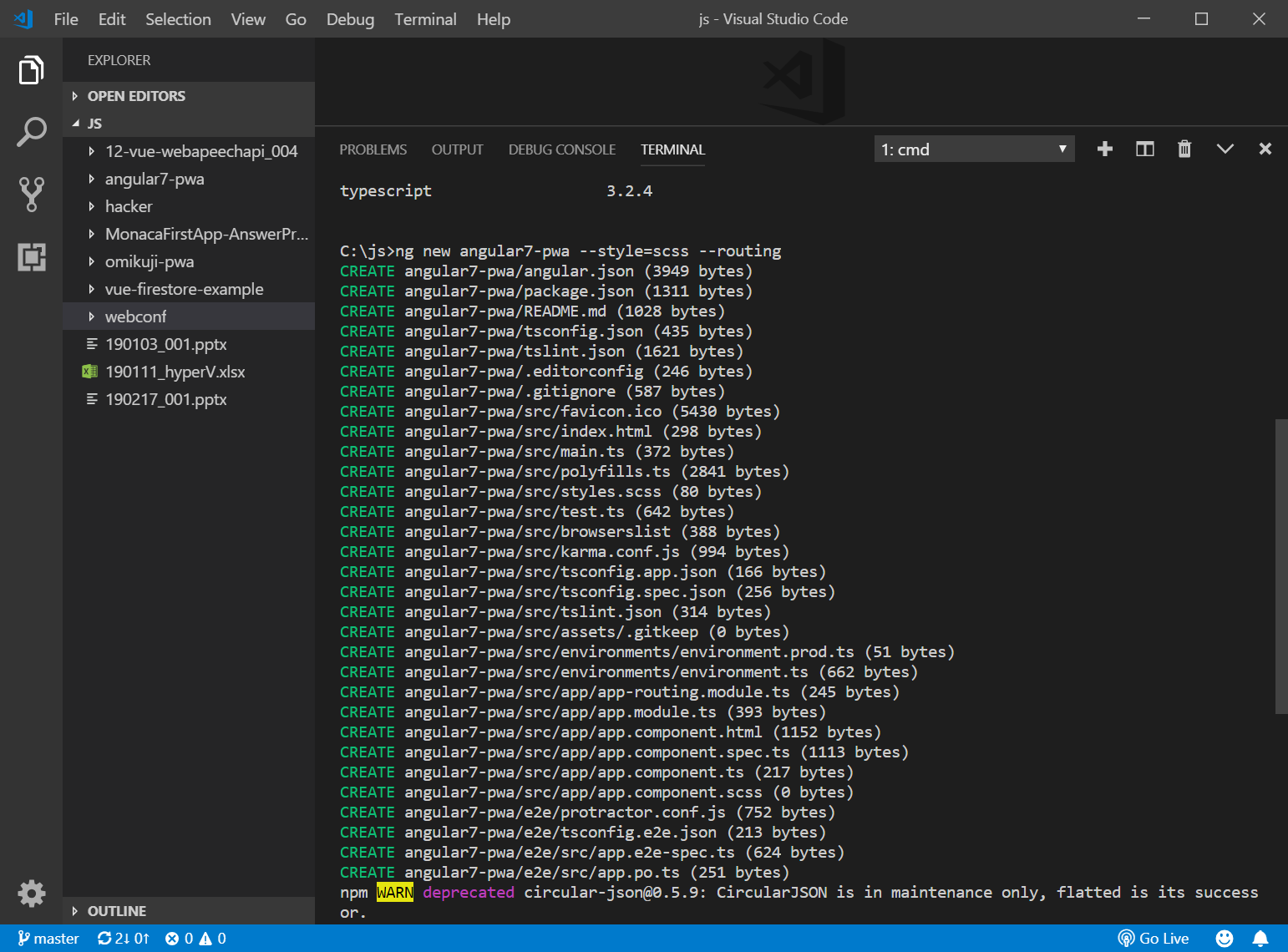Image resolution: width=1288 pixels, height=952 pixels.
Task: Switch to the PROBLEMS tab
Action: [x=373, y=149]
